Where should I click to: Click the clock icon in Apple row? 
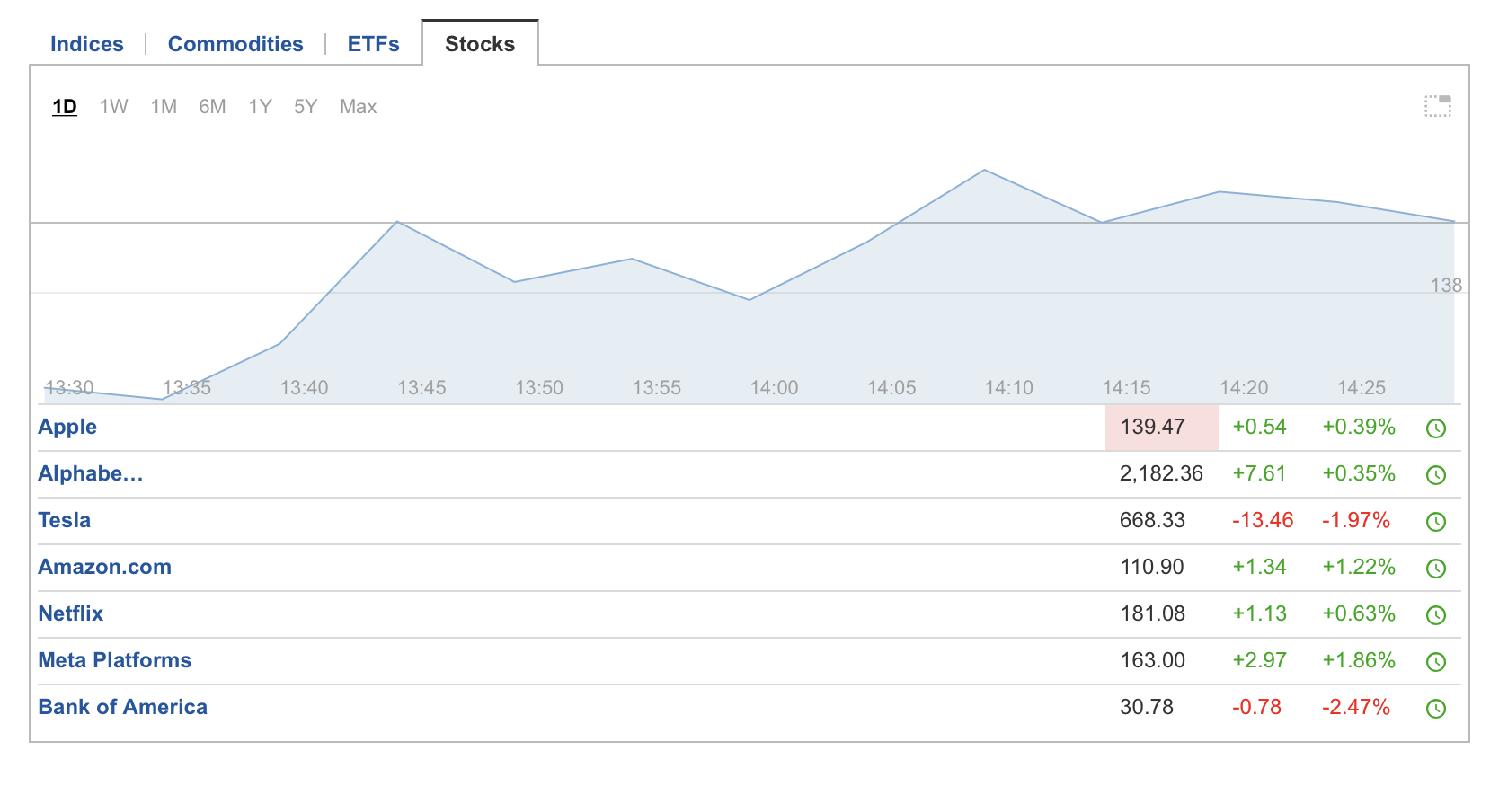[x=1436, y=428]
